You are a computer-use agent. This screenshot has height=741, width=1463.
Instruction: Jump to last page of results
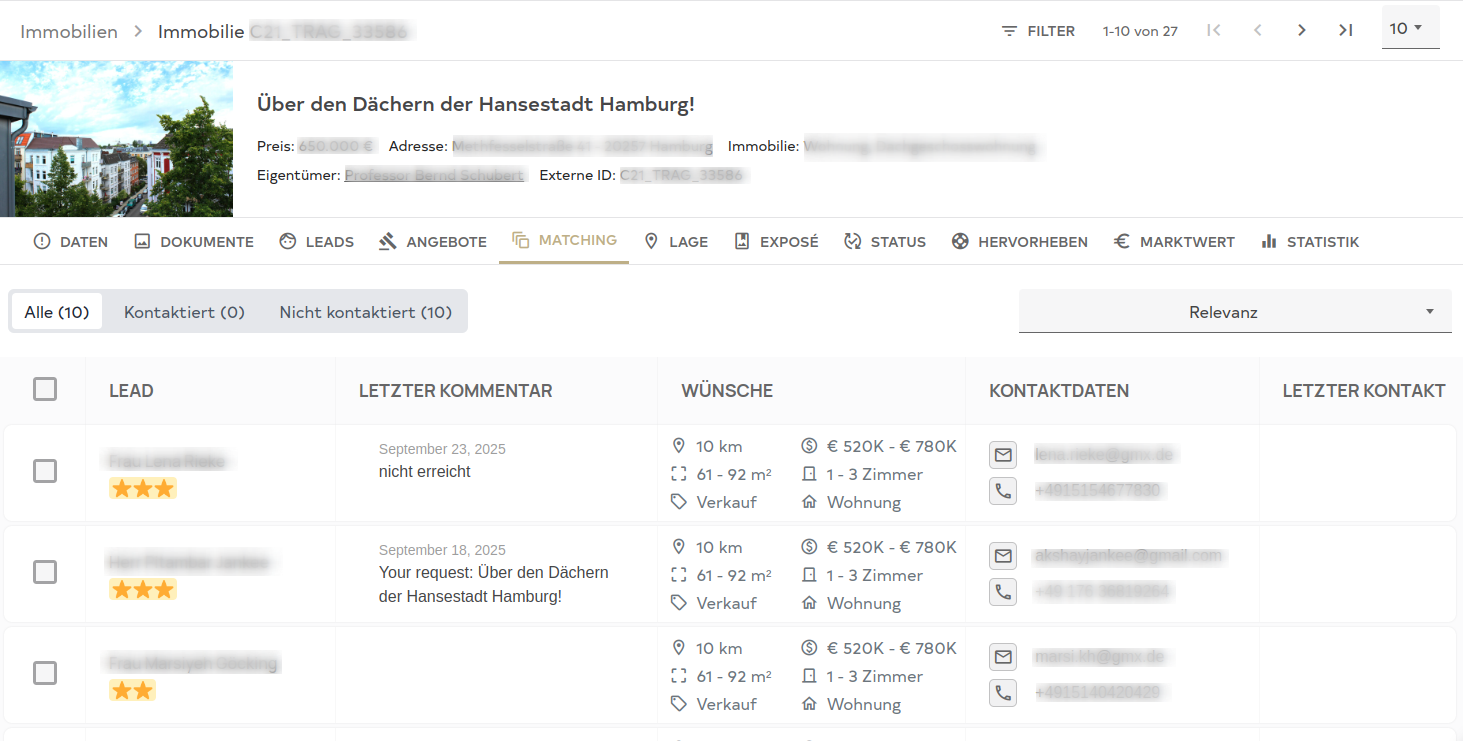pyautogui.click(x=1345, y=30)
